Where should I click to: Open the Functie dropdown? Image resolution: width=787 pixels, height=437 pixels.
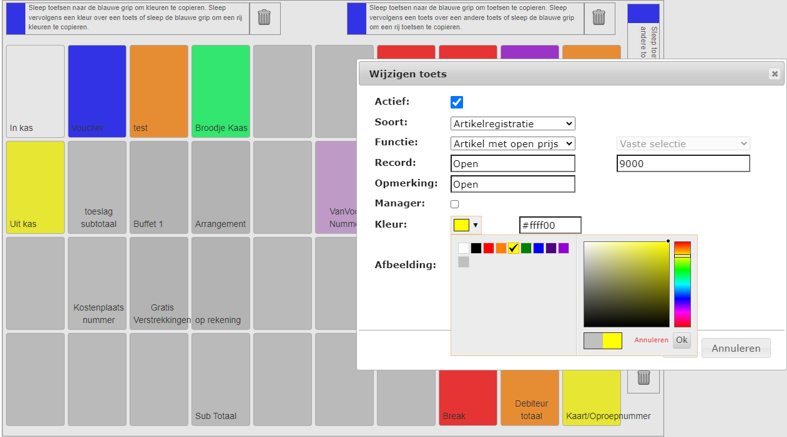tap(512, 143)
